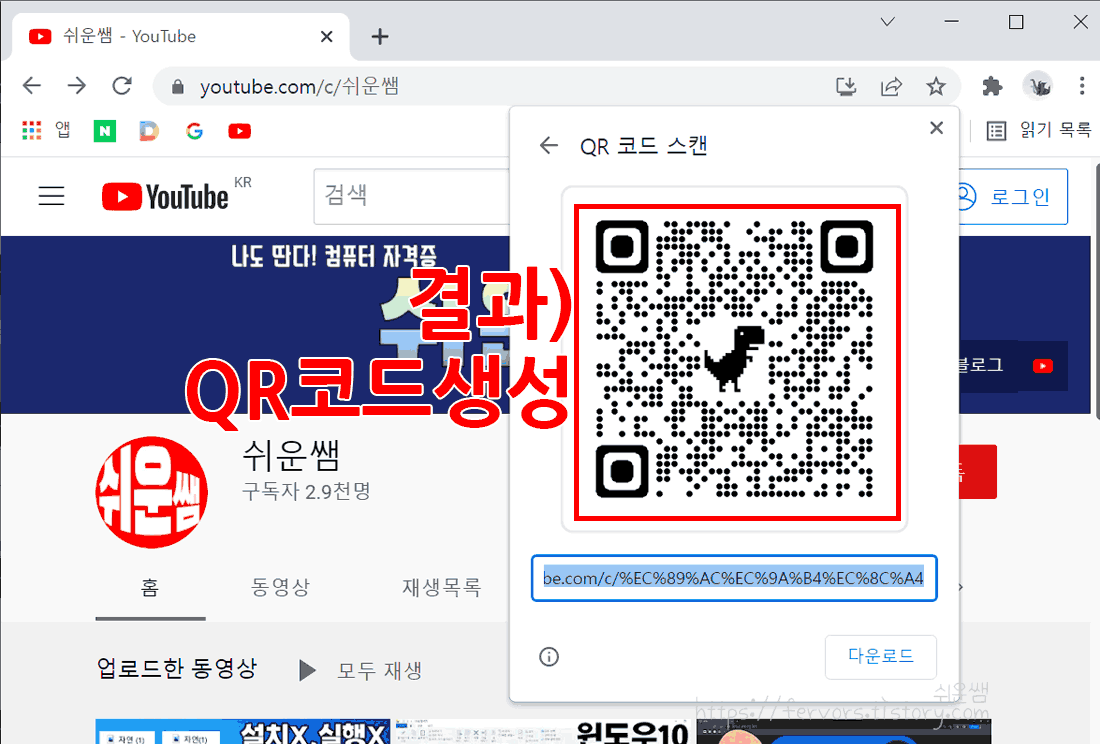Close the QR code popup
The width and height of the screenshot is (1100, 744).
[x=936, y=128]
